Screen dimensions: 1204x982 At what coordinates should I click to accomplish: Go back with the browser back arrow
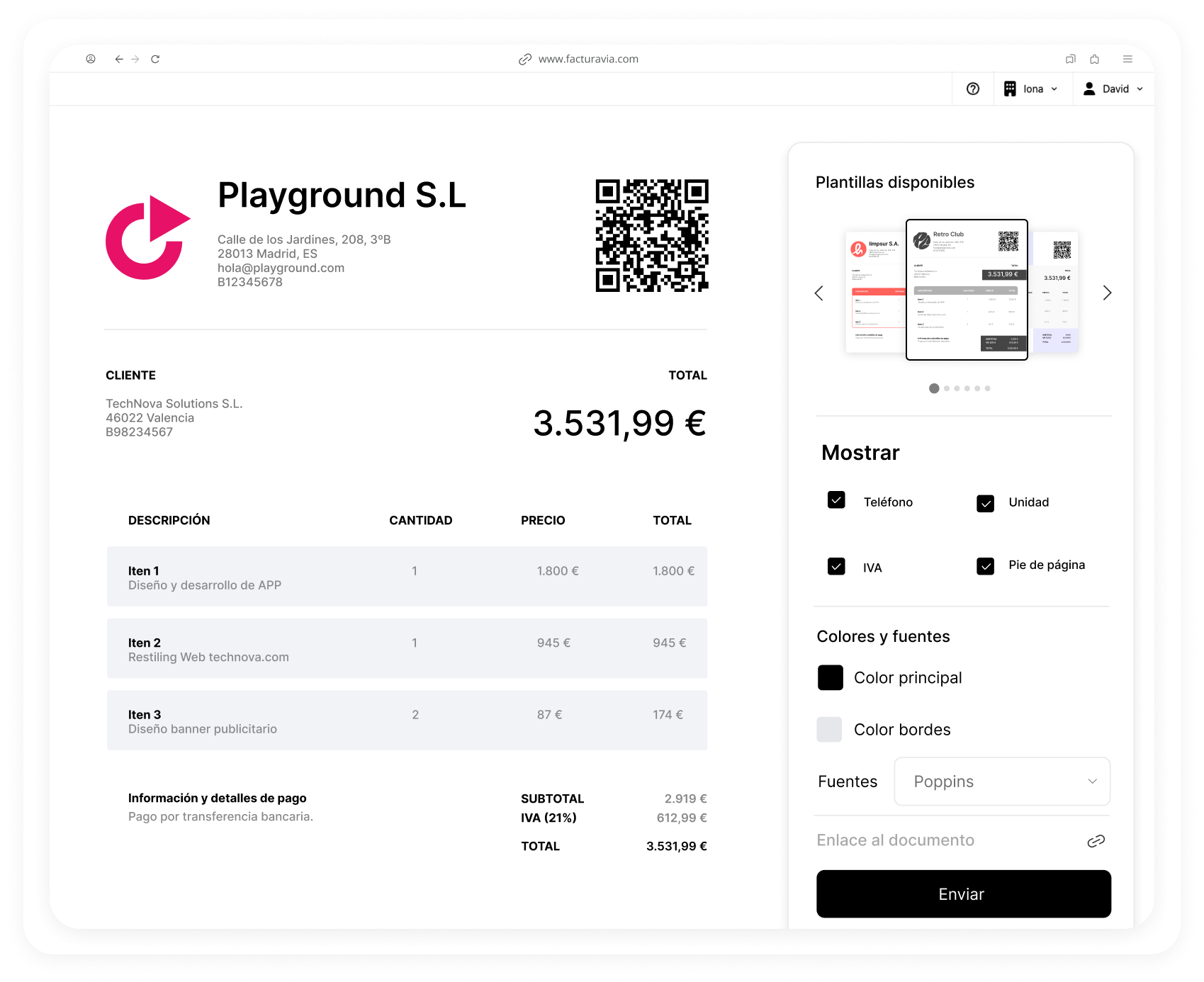point(119,59)
